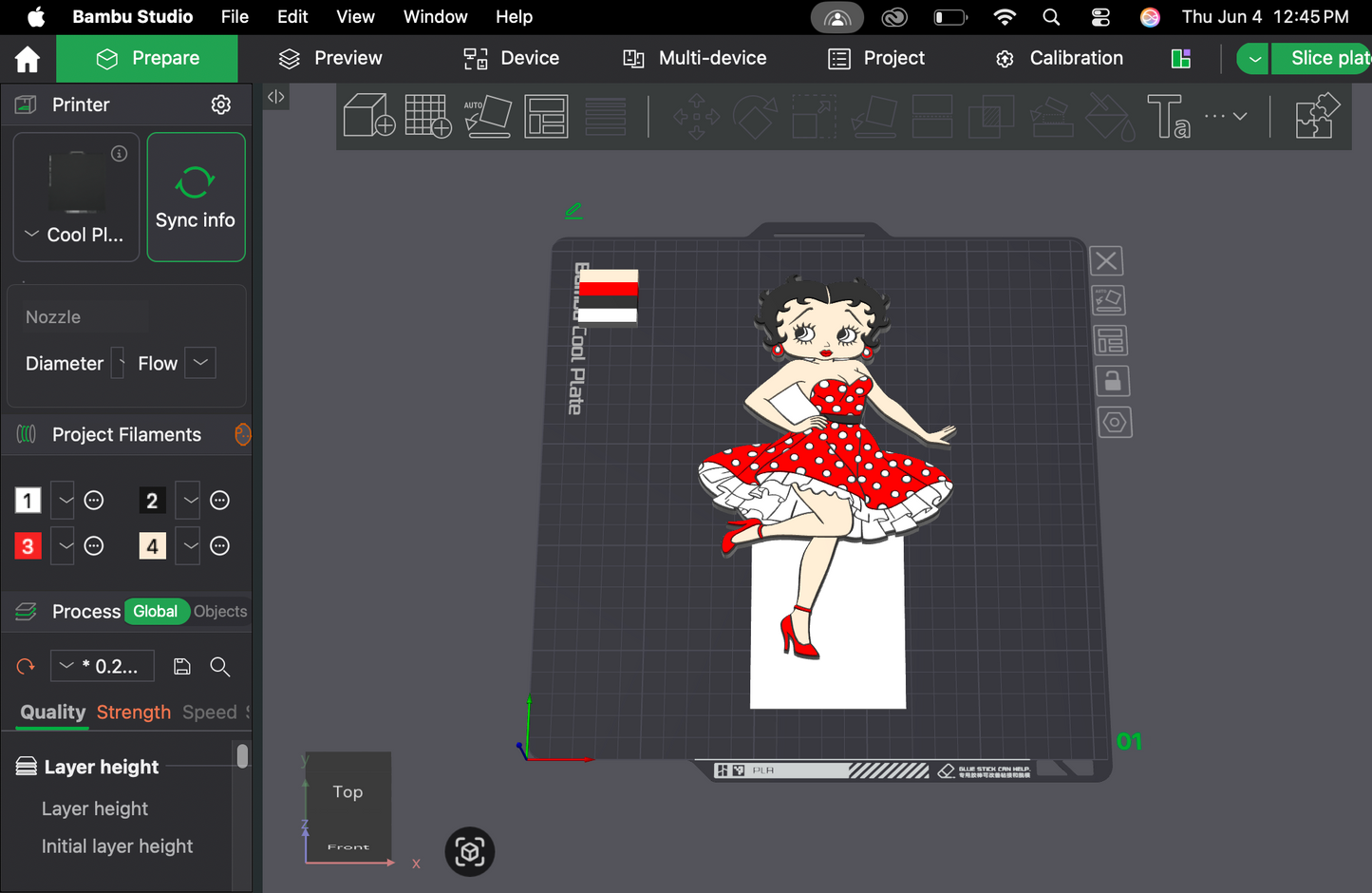1372x893 pixels.
Task: Click the Add plate grid icon
Action: 428,116
